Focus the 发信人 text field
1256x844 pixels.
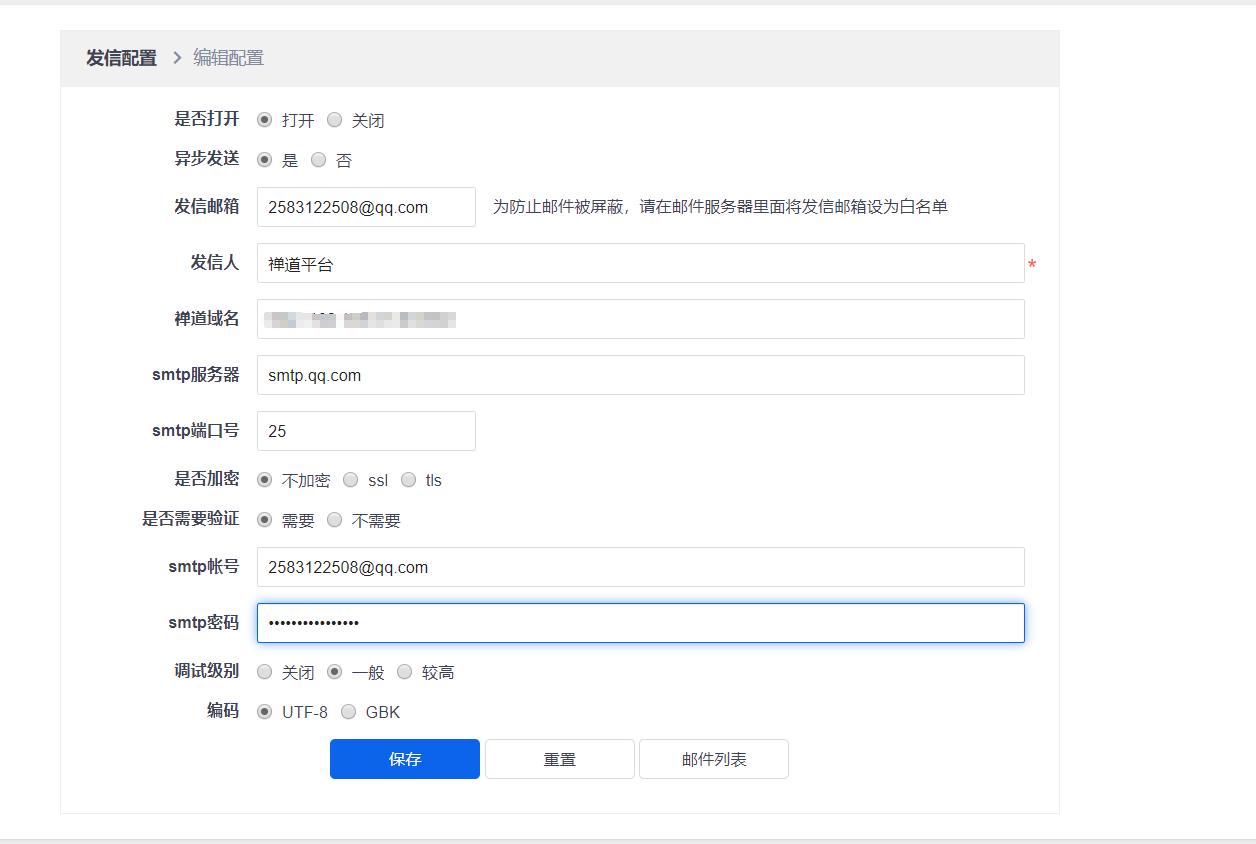point(640,263)
